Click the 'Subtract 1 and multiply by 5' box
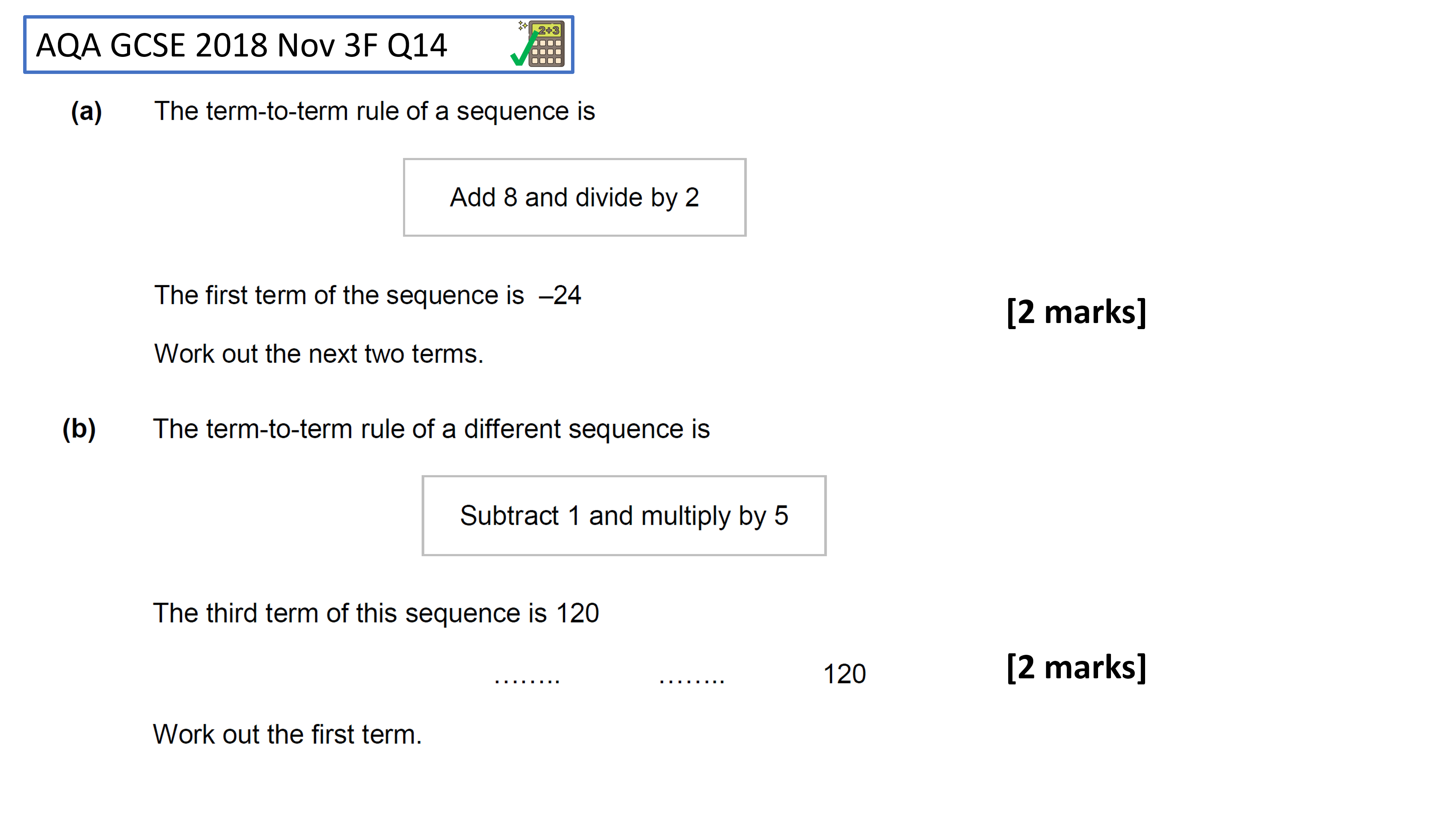The image size is (1456, 819). click(x=624, y=516)
